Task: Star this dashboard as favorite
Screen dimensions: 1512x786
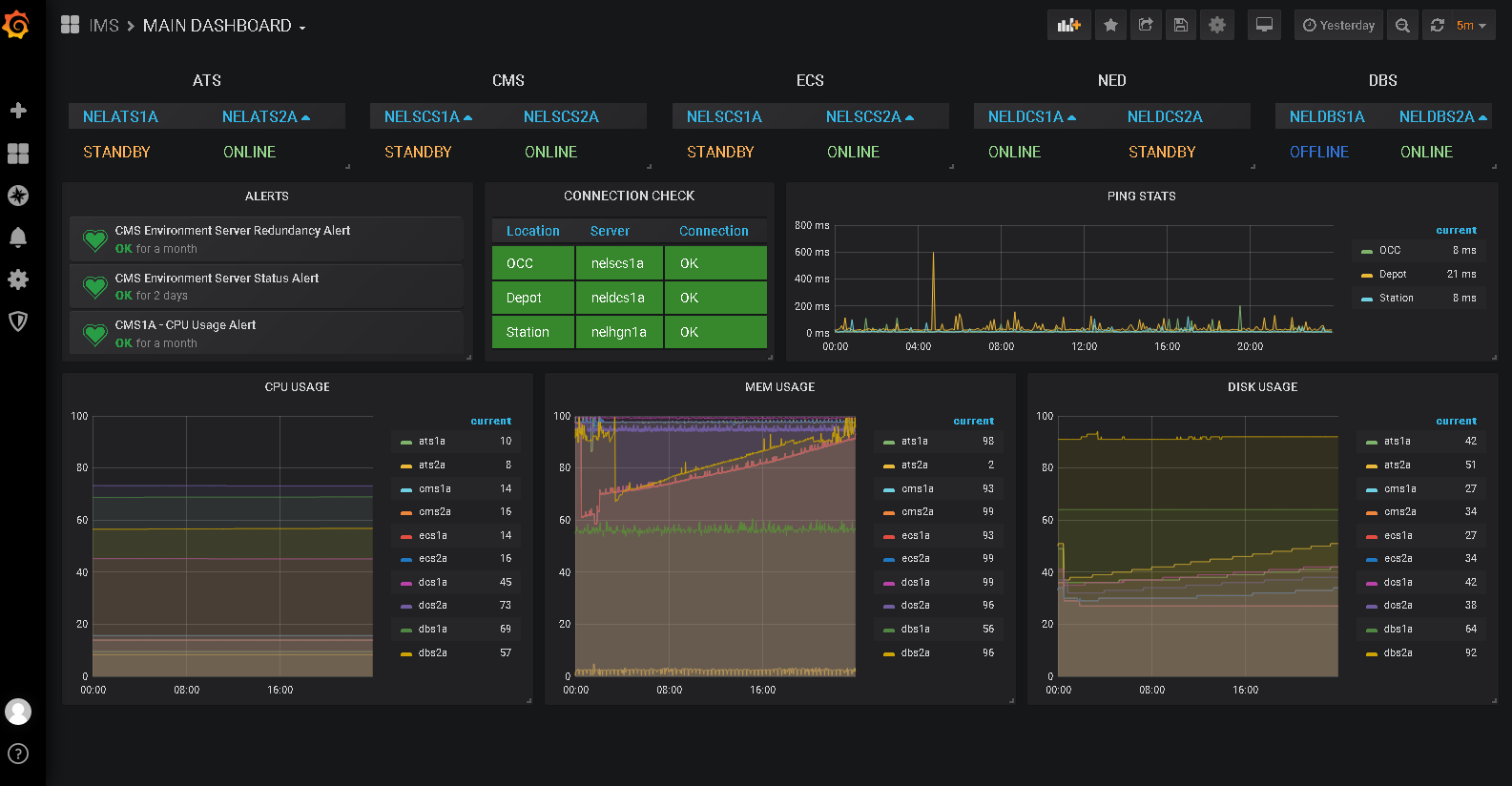Action: 1110,26
